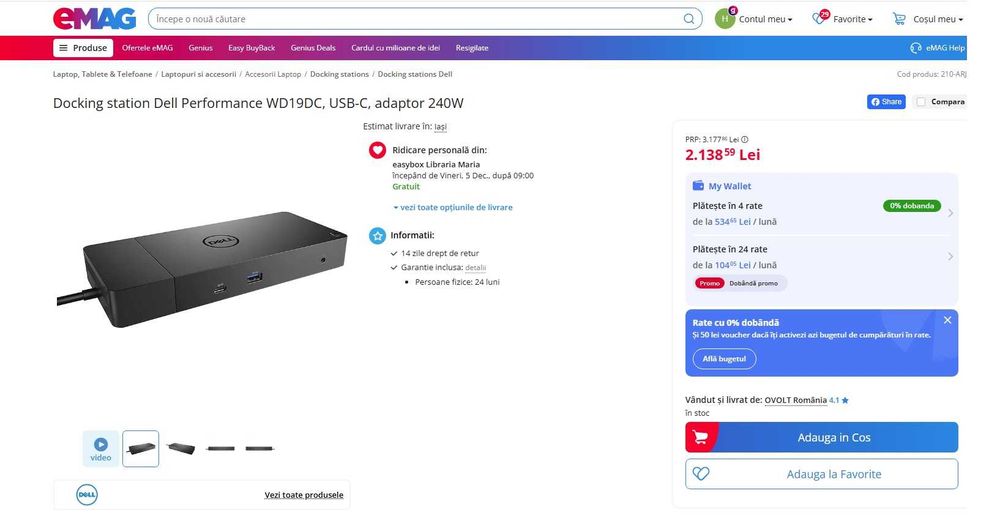This screenshot has width=1000, height=517.
Task: Close the Rate cu 0% dobândă banner
Action: click(x=947, y=320)
